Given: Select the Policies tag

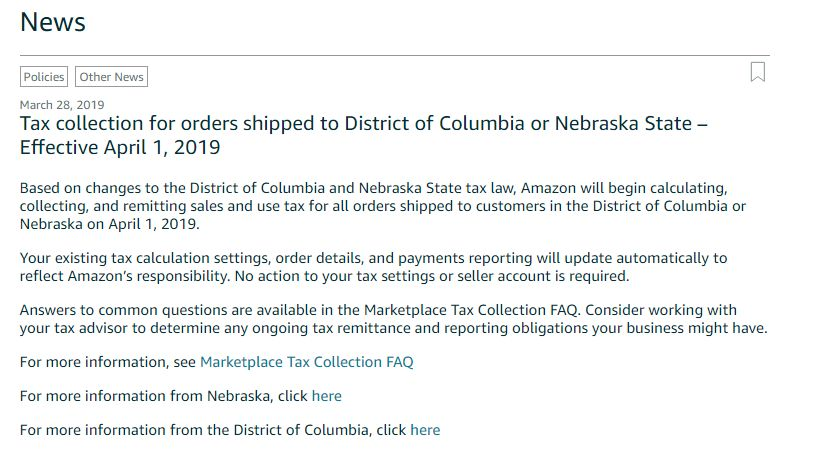Looking at the screenshot, I should click(x=44, y=77).
